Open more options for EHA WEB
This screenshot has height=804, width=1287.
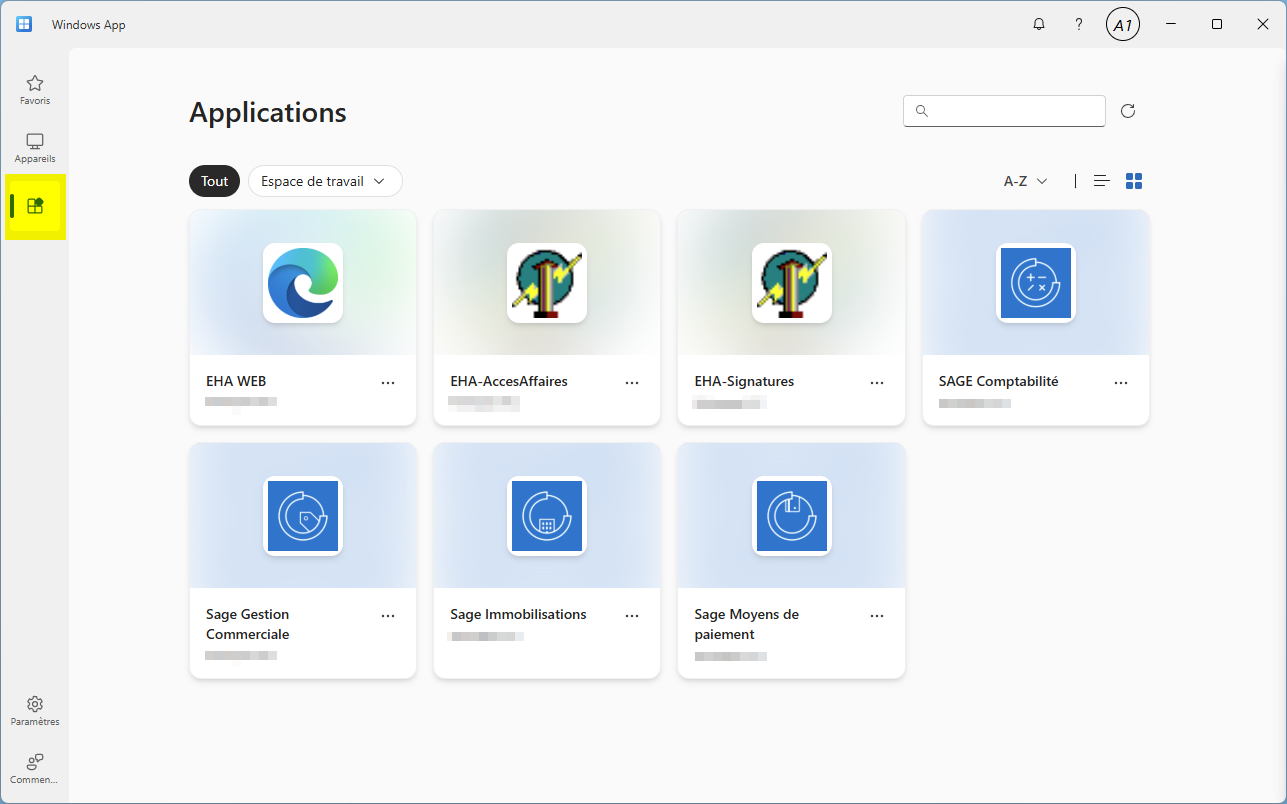[388, 382]
